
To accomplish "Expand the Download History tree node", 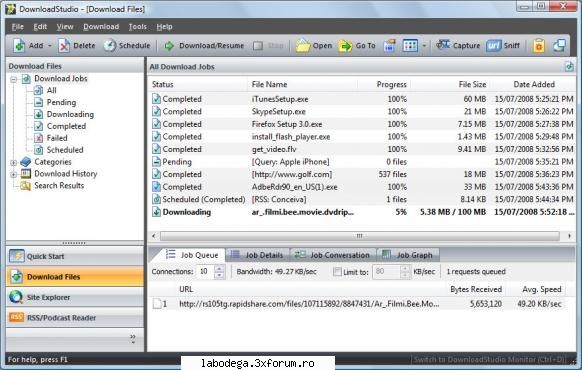I will [14, 174].
